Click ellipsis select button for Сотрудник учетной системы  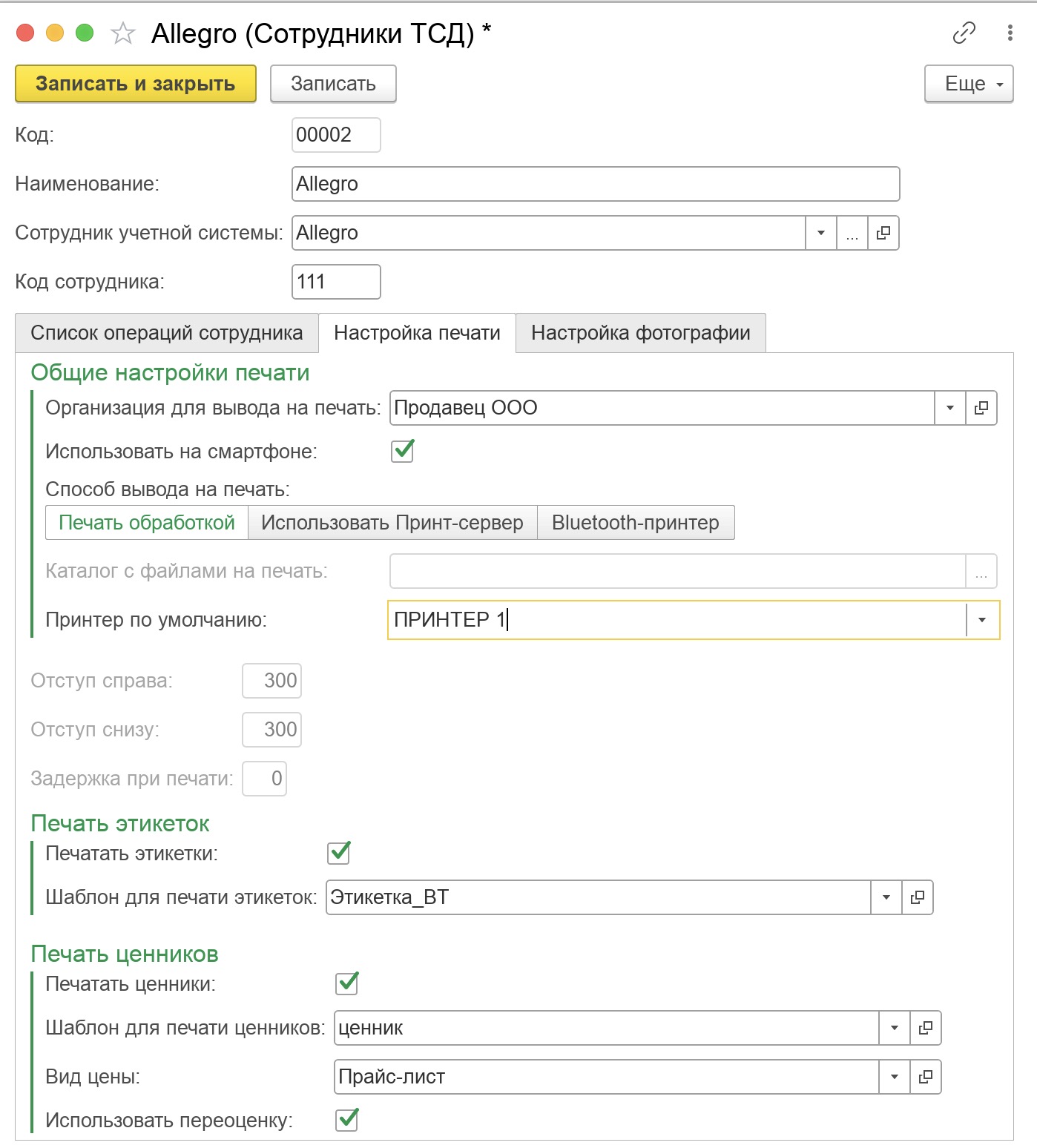point(852,233)
